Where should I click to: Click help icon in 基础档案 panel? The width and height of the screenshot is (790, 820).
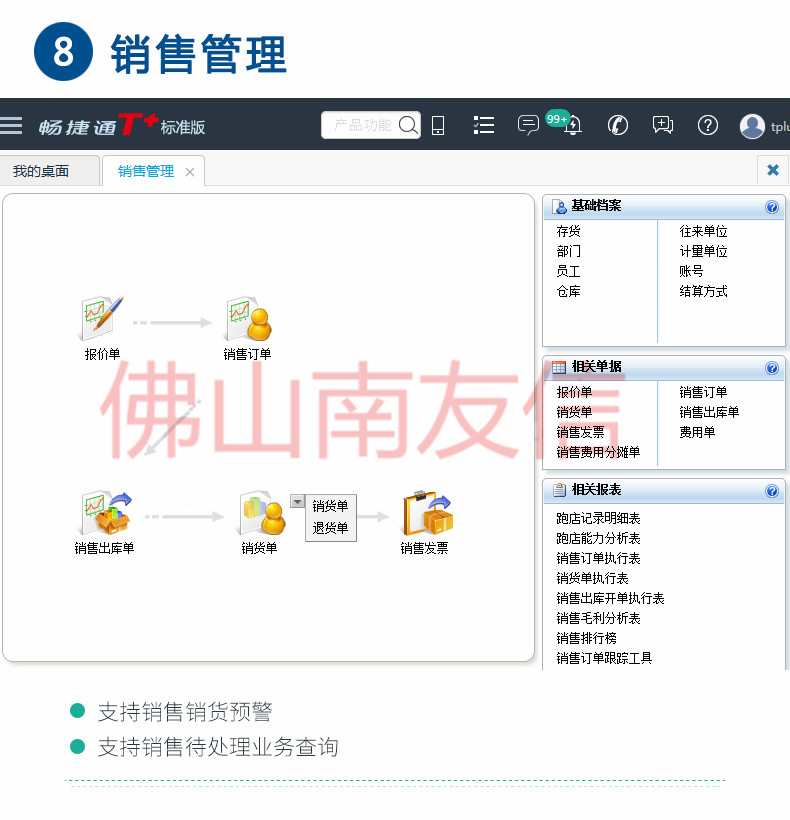[x=772, y=207]
